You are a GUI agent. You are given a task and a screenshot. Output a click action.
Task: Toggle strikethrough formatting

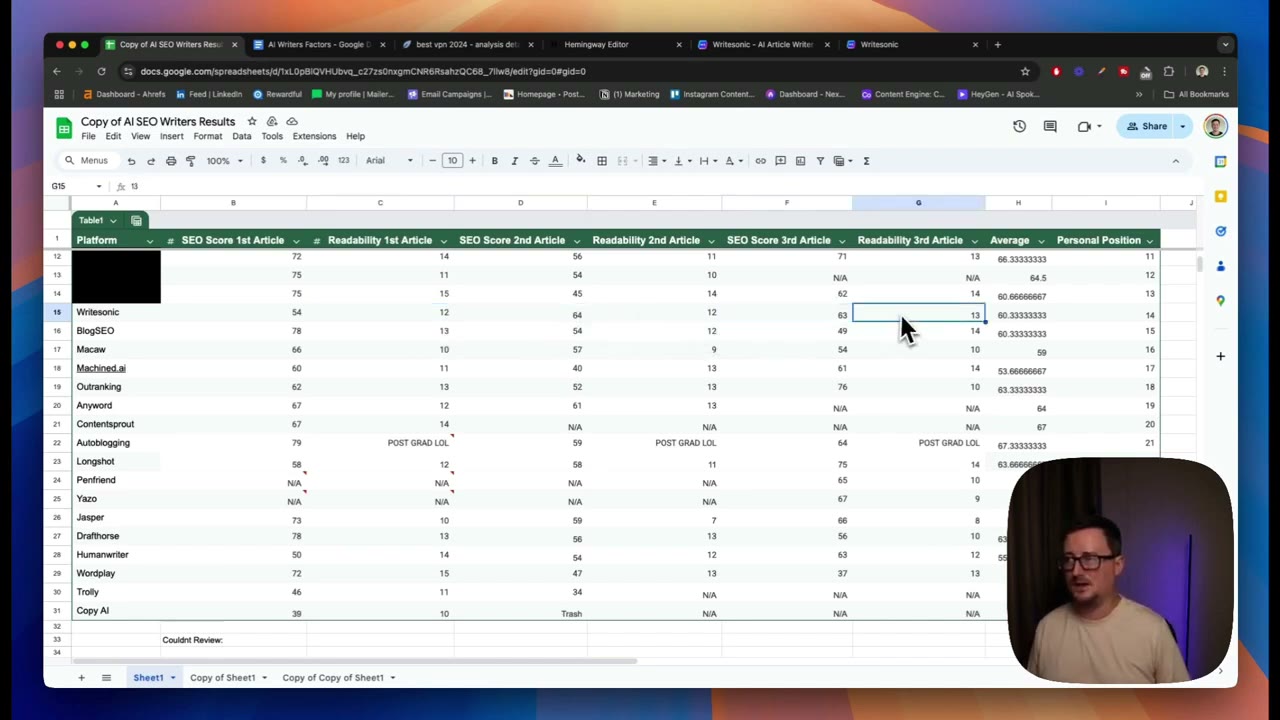point(534,161)
